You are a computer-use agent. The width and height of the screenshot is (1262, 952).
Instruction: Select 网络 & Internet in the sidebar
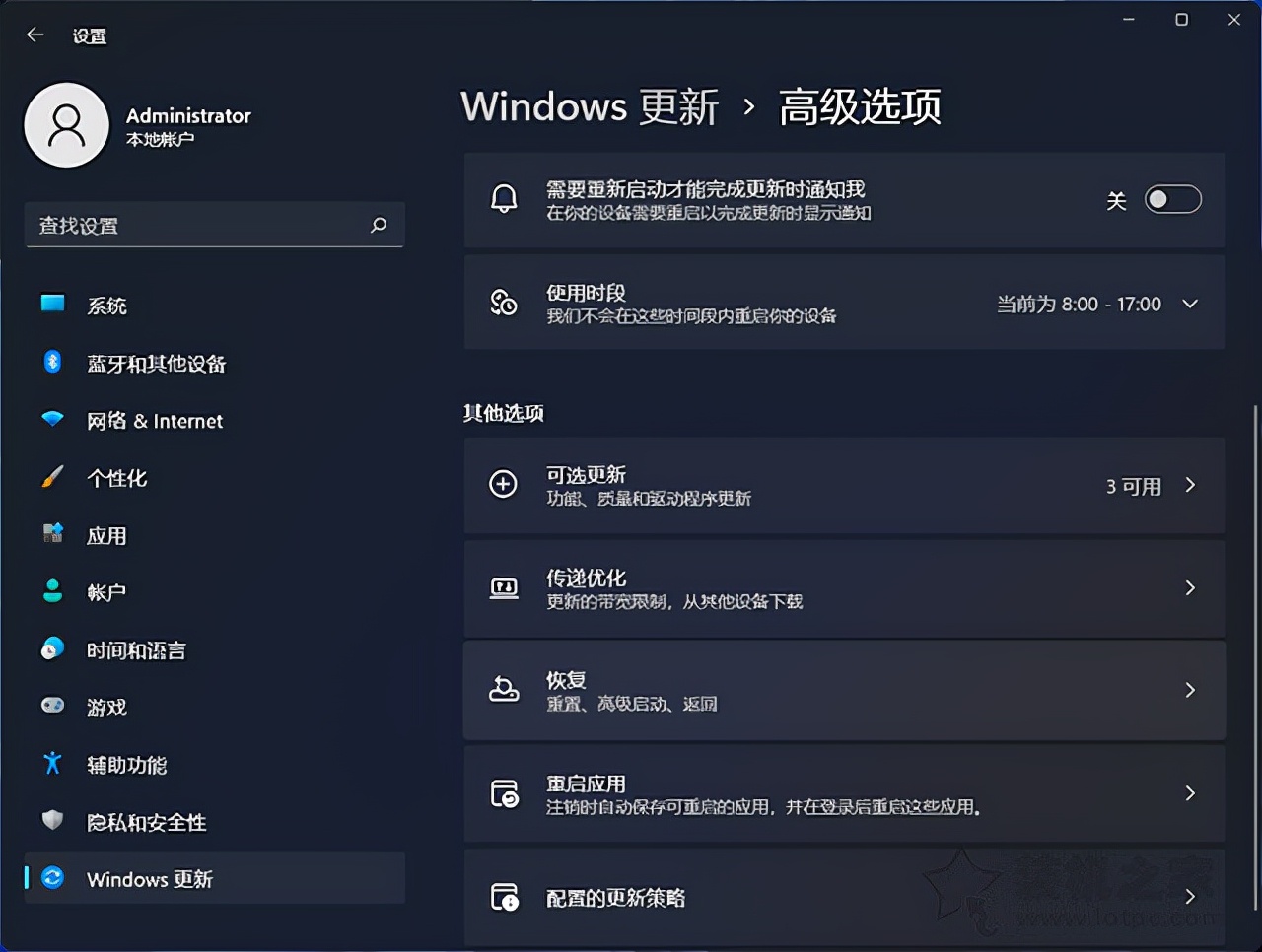215,420
